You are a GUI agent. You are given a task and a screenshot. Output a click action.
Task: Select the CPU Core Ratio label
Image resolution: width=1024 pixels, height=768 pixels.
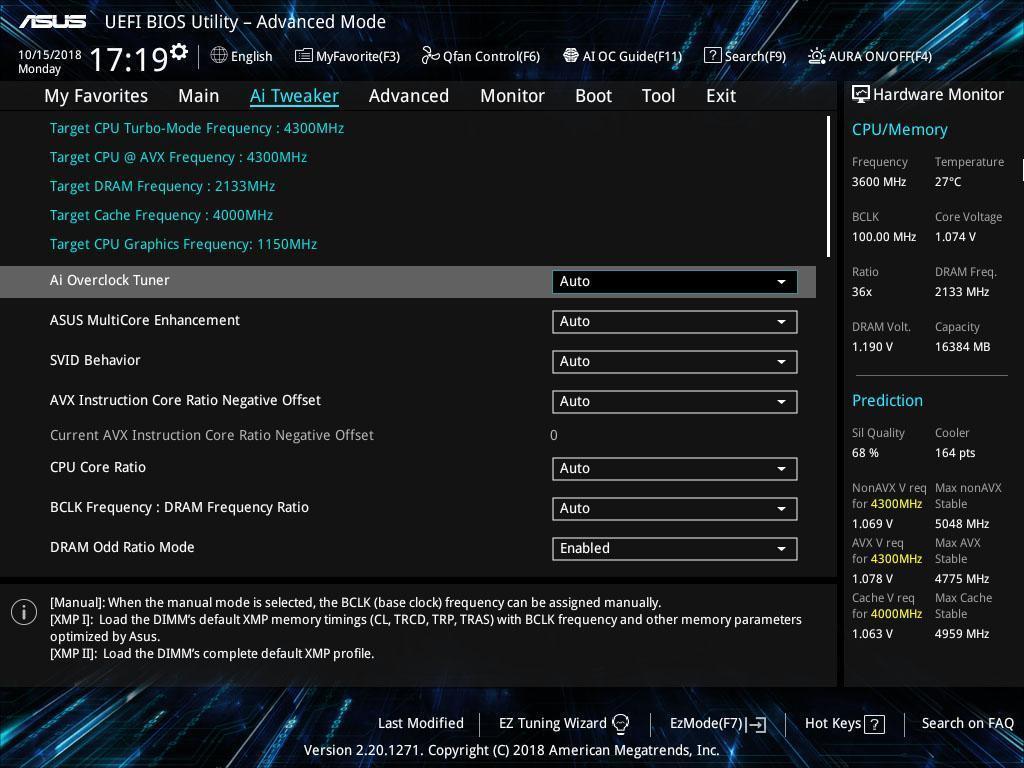pos(97,467)
